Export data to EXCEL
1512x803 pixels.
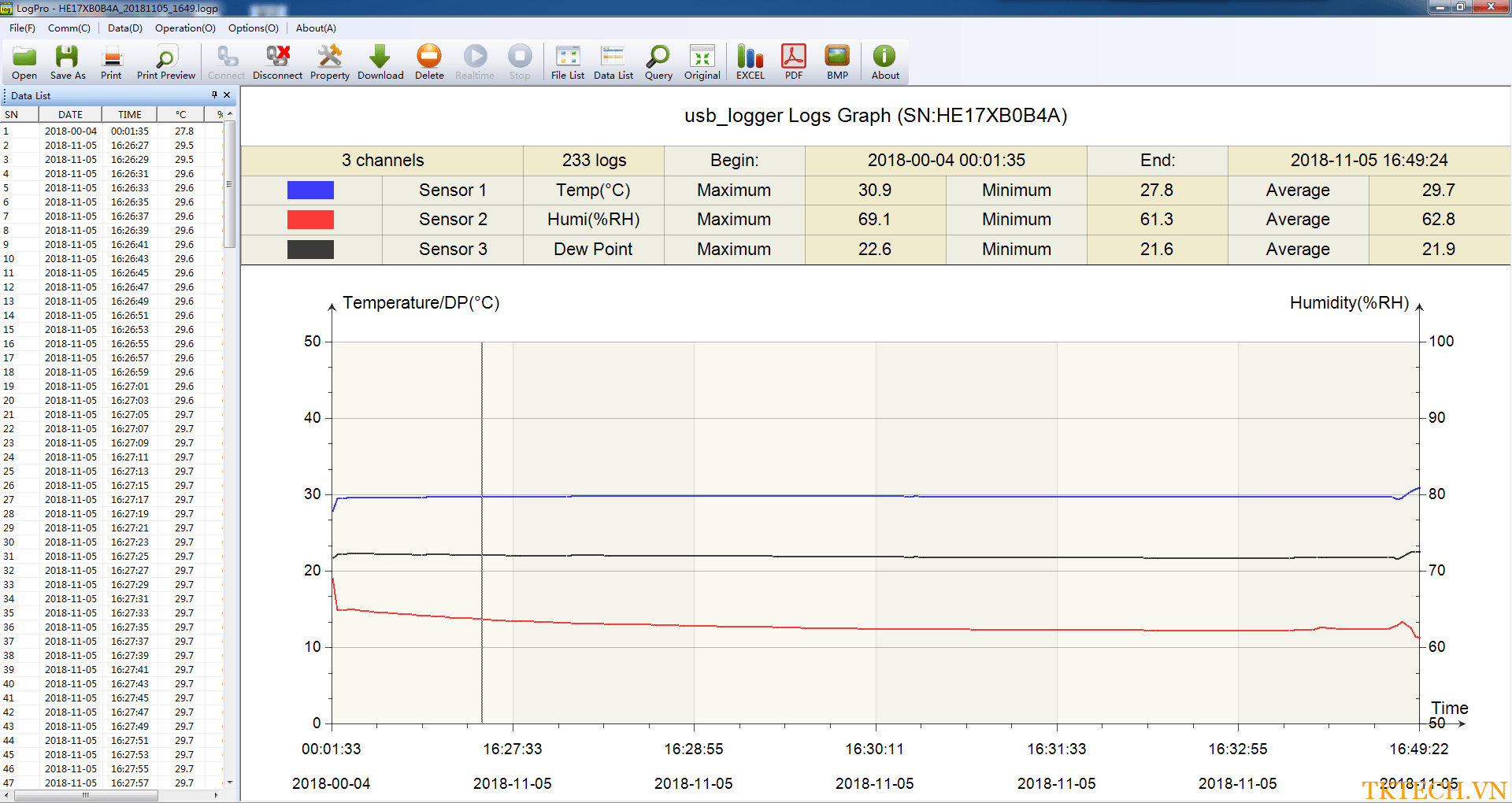coord(750,62)
